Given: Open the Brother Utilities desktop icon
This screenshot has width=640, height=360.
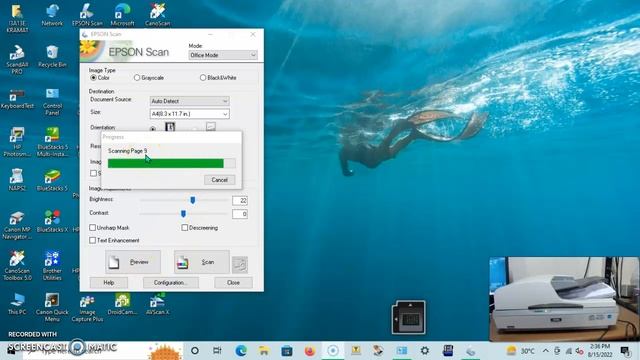Looking at the screenshot, I should point(52,266).
